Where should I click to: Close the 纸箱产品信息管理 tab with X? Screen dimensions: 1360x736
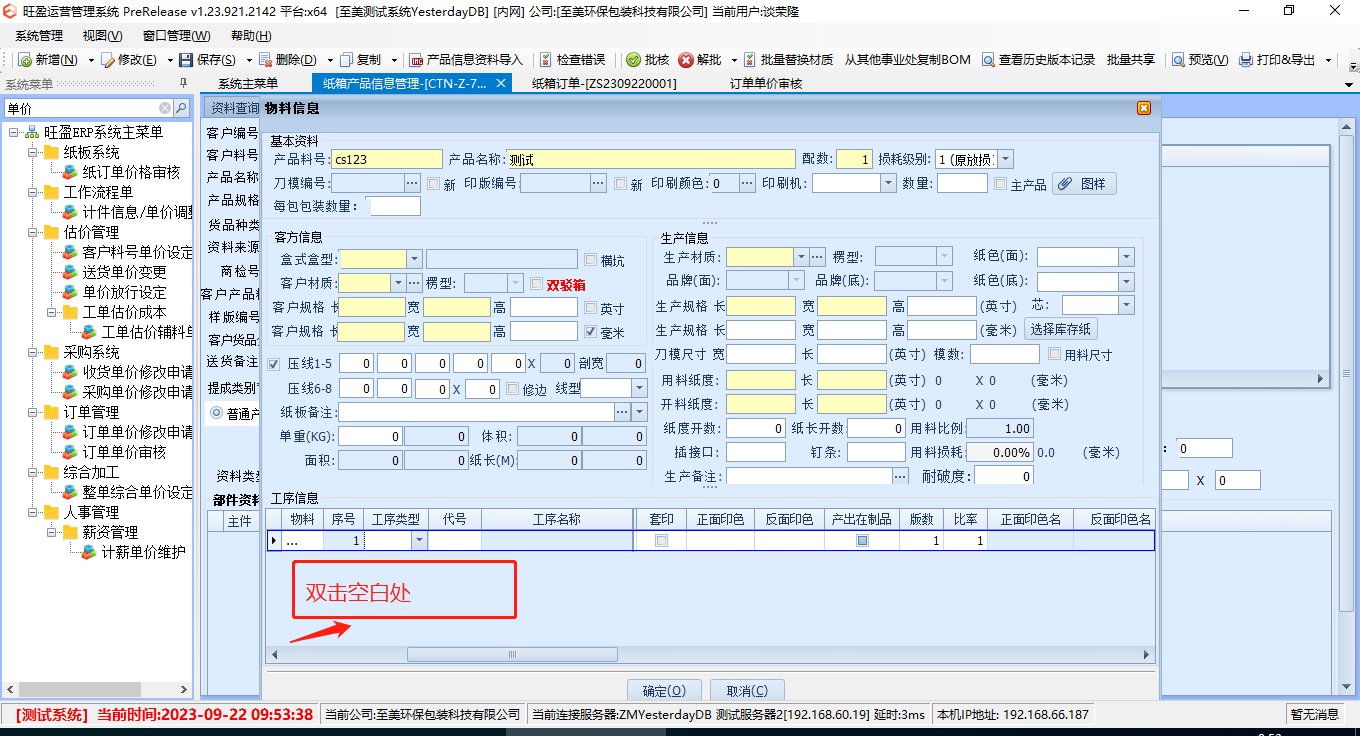(501, 83)
